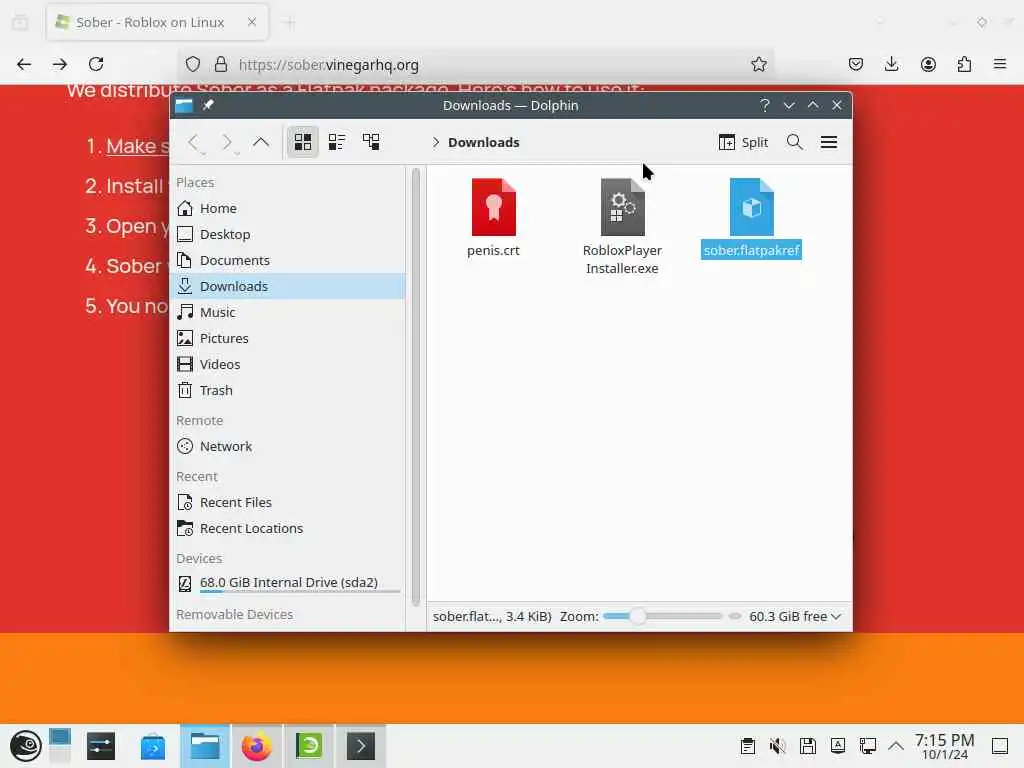Open Firefox extensions puzzle icon
The height and width of the screenshot is (768, 1024).
(964, 64)
